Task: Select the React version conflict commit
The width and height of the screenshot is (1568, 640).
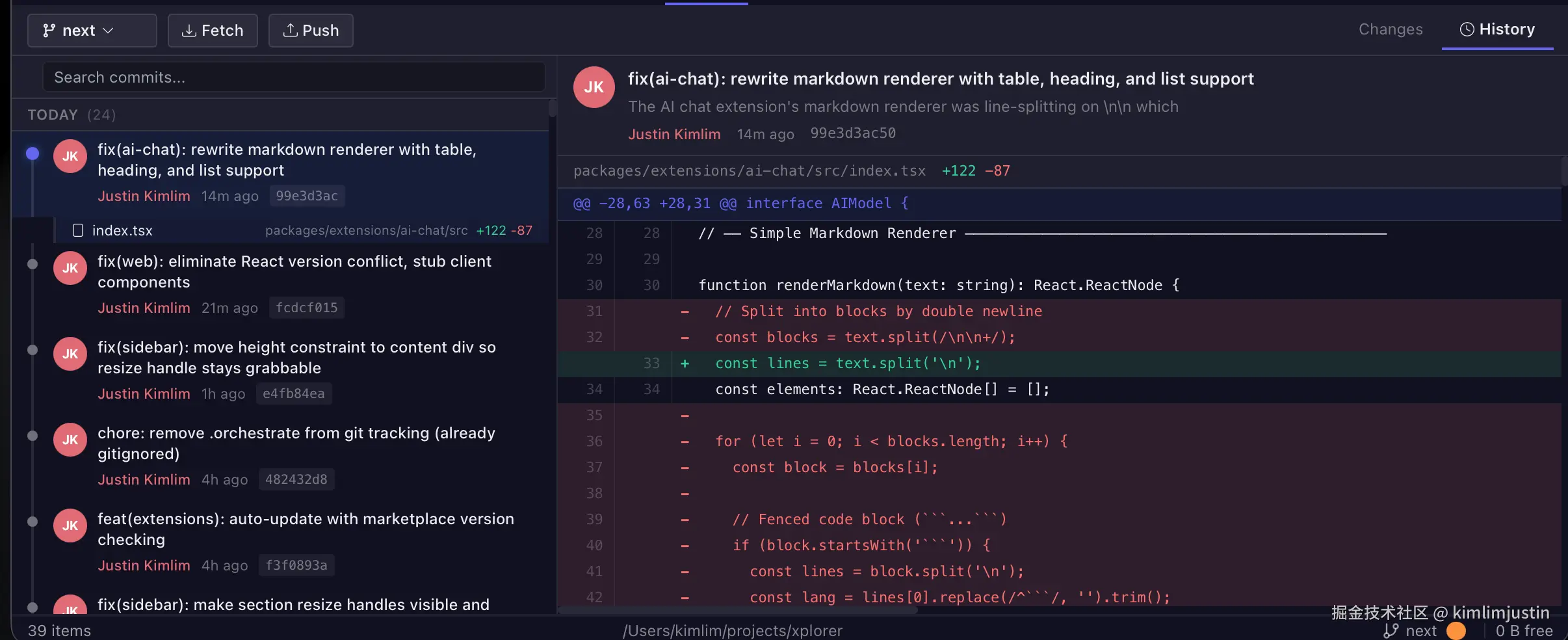Action: 294,271
